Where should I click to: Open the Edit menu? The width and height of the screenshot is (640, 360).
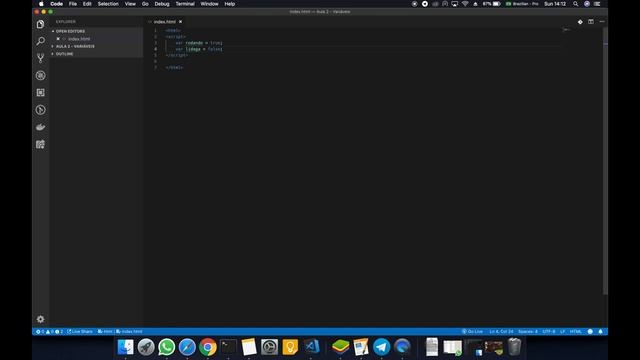87,4
